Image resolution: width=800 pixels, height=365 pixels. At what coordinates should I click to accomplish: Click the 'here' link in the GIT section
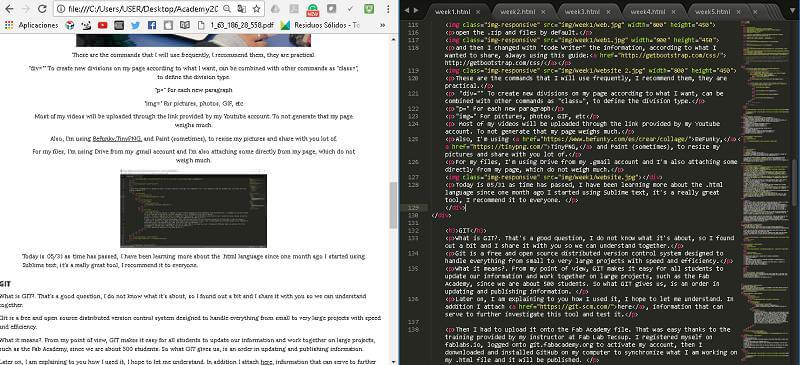click(x=265, y=361)
